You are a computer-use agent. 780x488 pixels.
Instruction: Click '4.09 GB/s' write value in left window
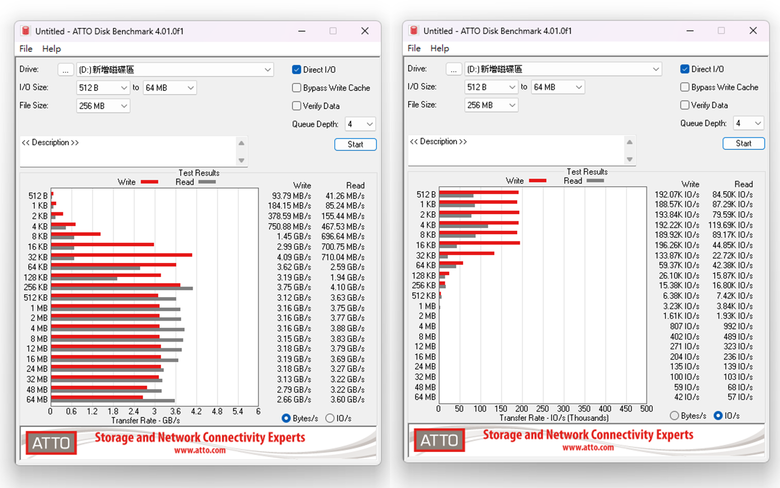pos(294,257)
